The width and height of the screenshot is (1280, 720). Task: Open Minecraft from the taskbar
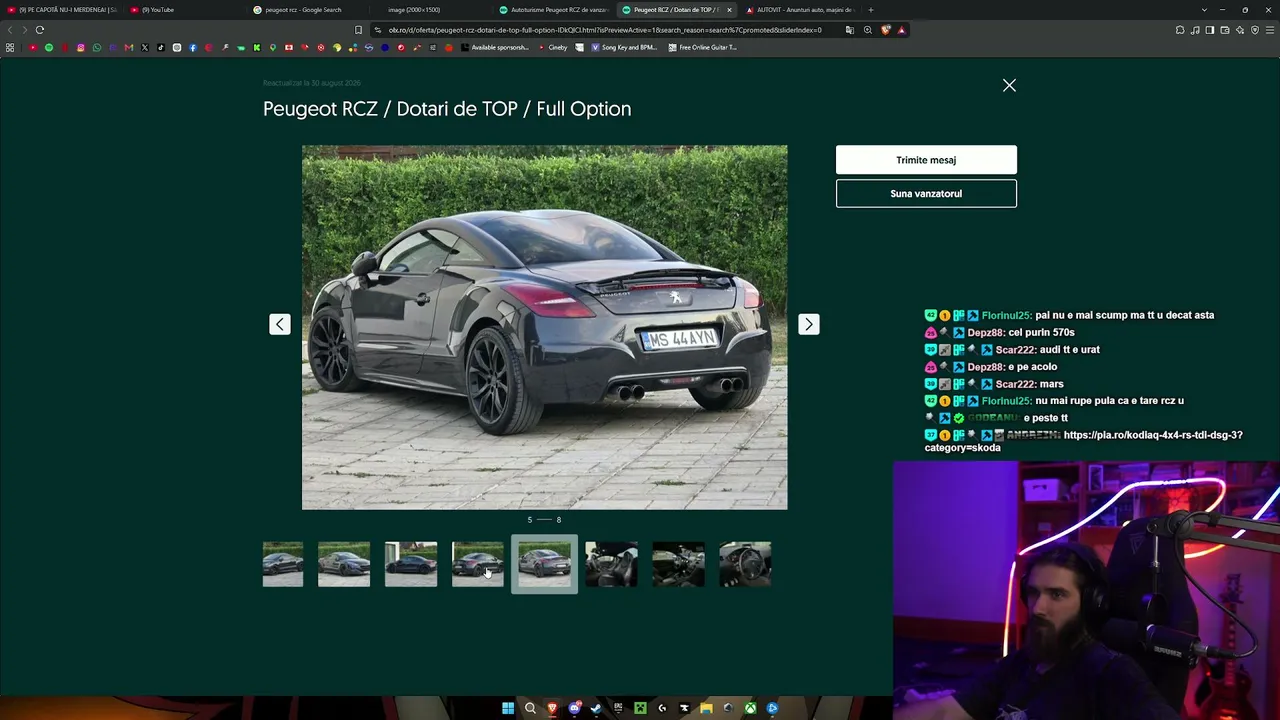click(x=640, y=709)
